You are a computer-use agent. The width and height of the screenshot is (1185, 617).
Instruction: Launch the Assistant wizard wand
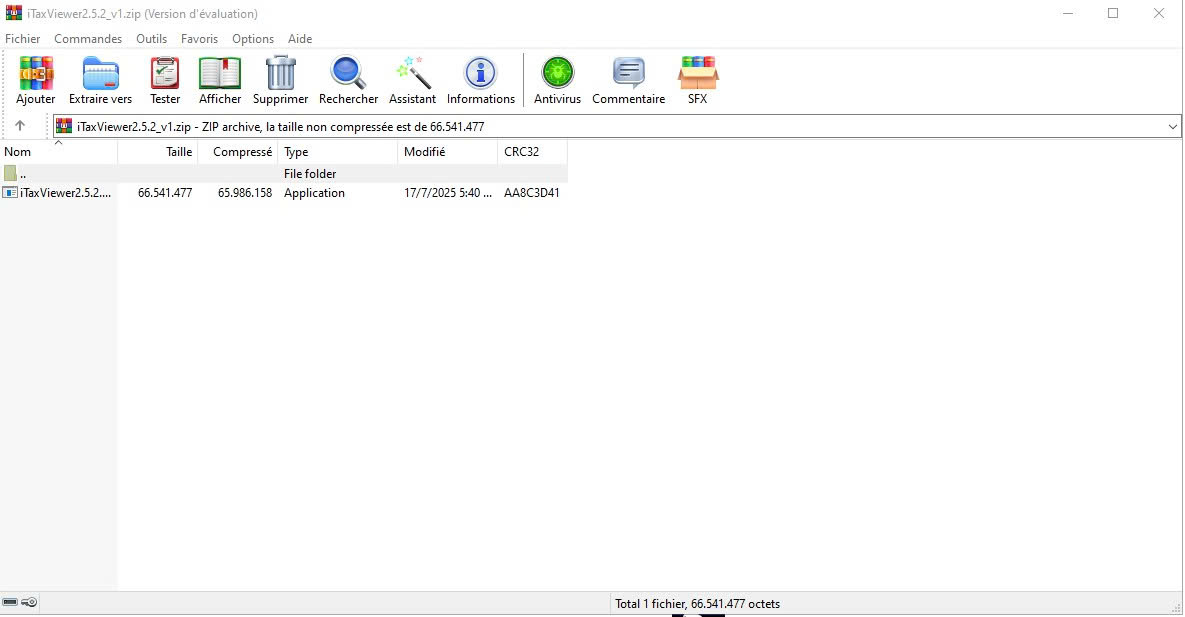click(413, 73)
